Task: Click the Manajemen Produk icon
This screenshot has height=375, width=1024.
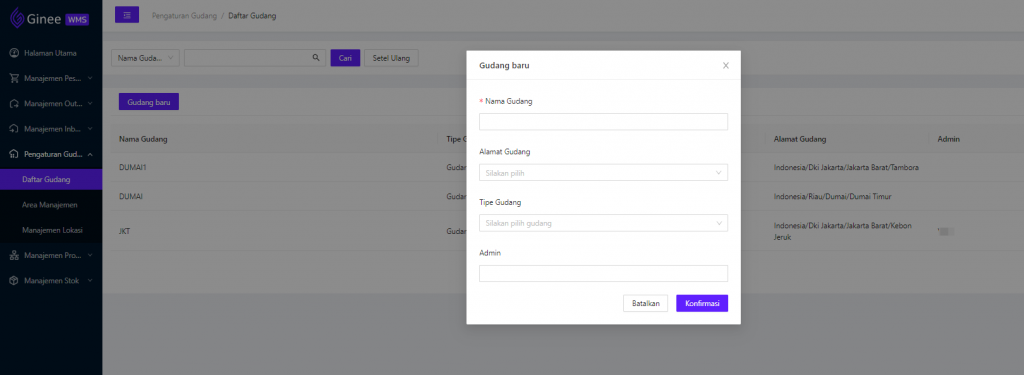Action: coord(14,255)
